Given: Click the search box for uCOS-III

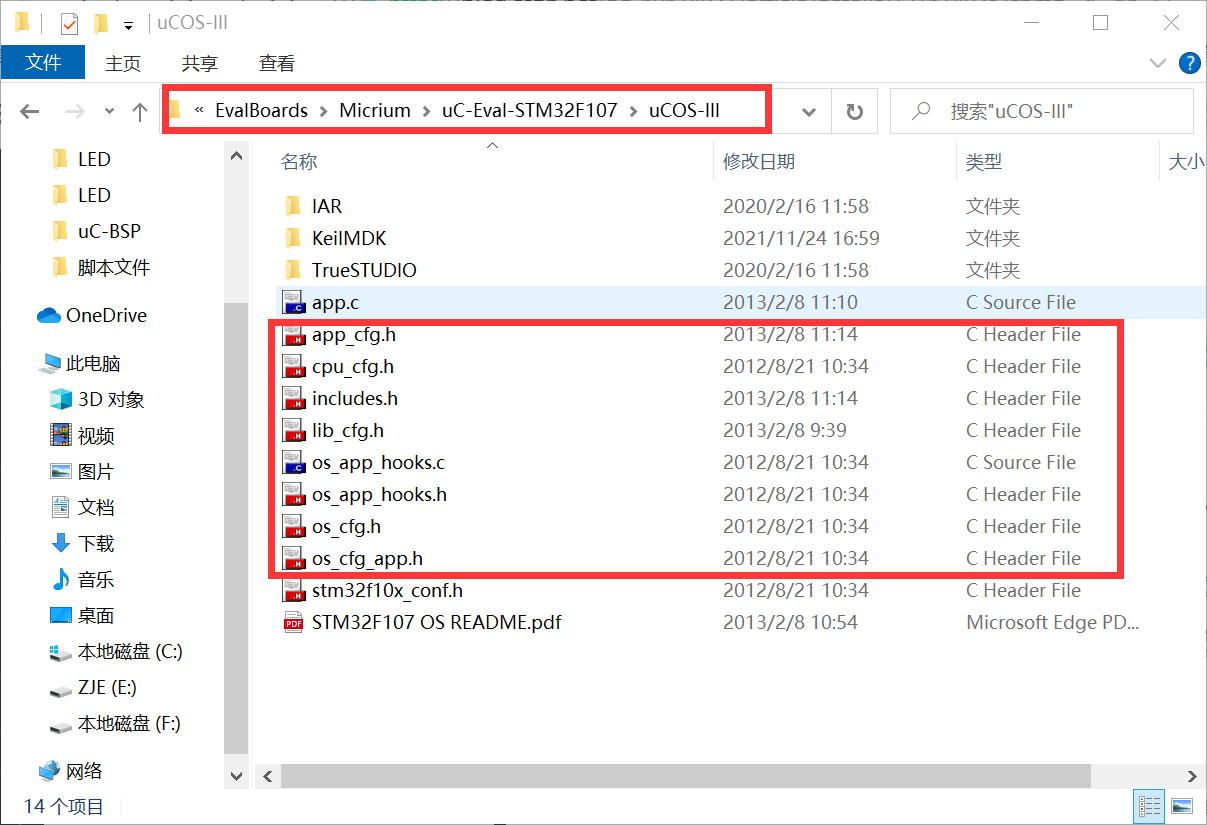Looking at the screenshot, I should coord(1042,111).
